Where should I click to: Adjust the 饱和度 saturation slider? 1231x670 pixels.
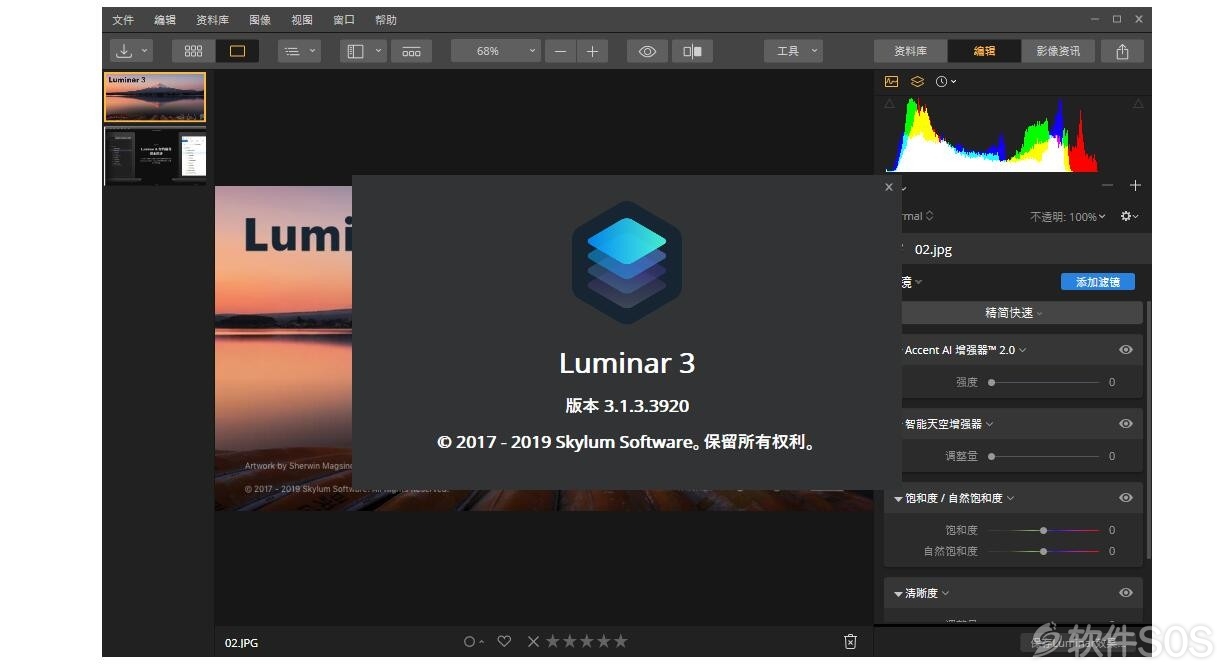[1043, 530]
